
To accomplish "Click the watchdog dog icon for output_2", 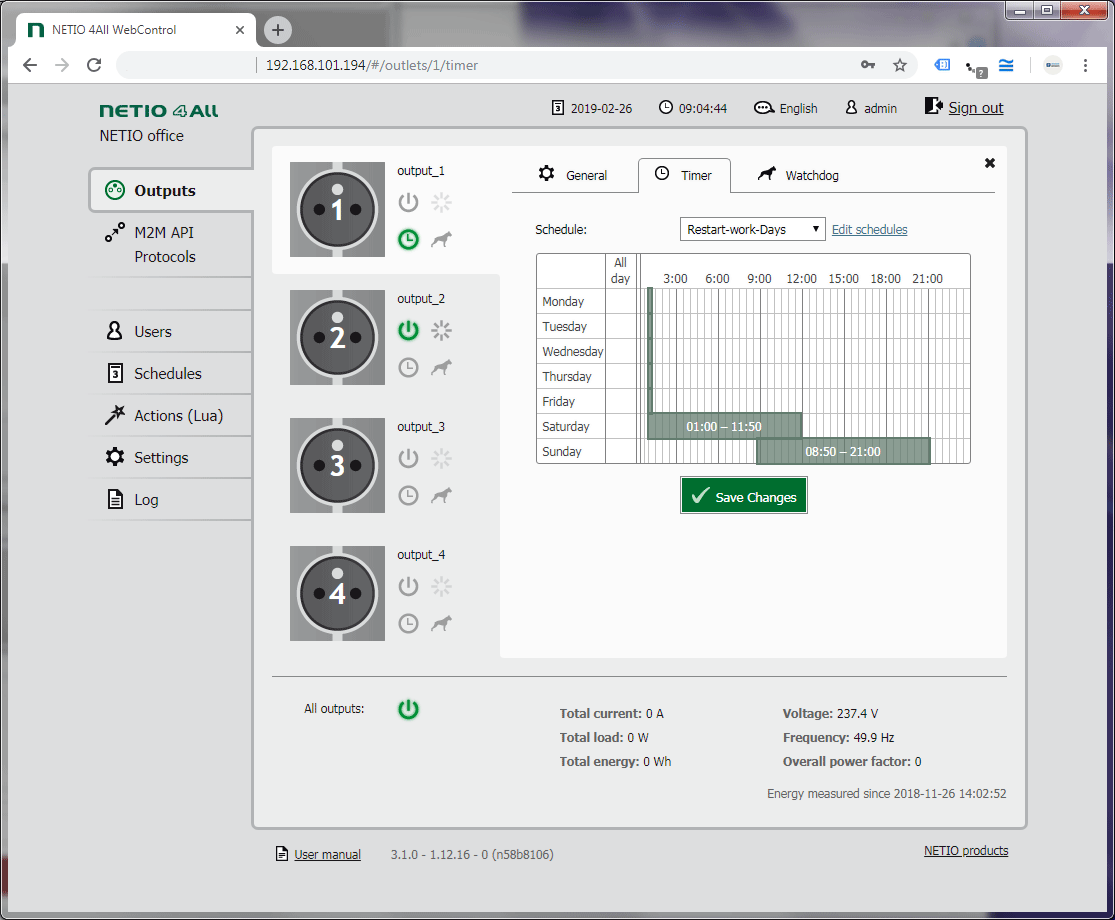I will (x=441, y=367).
